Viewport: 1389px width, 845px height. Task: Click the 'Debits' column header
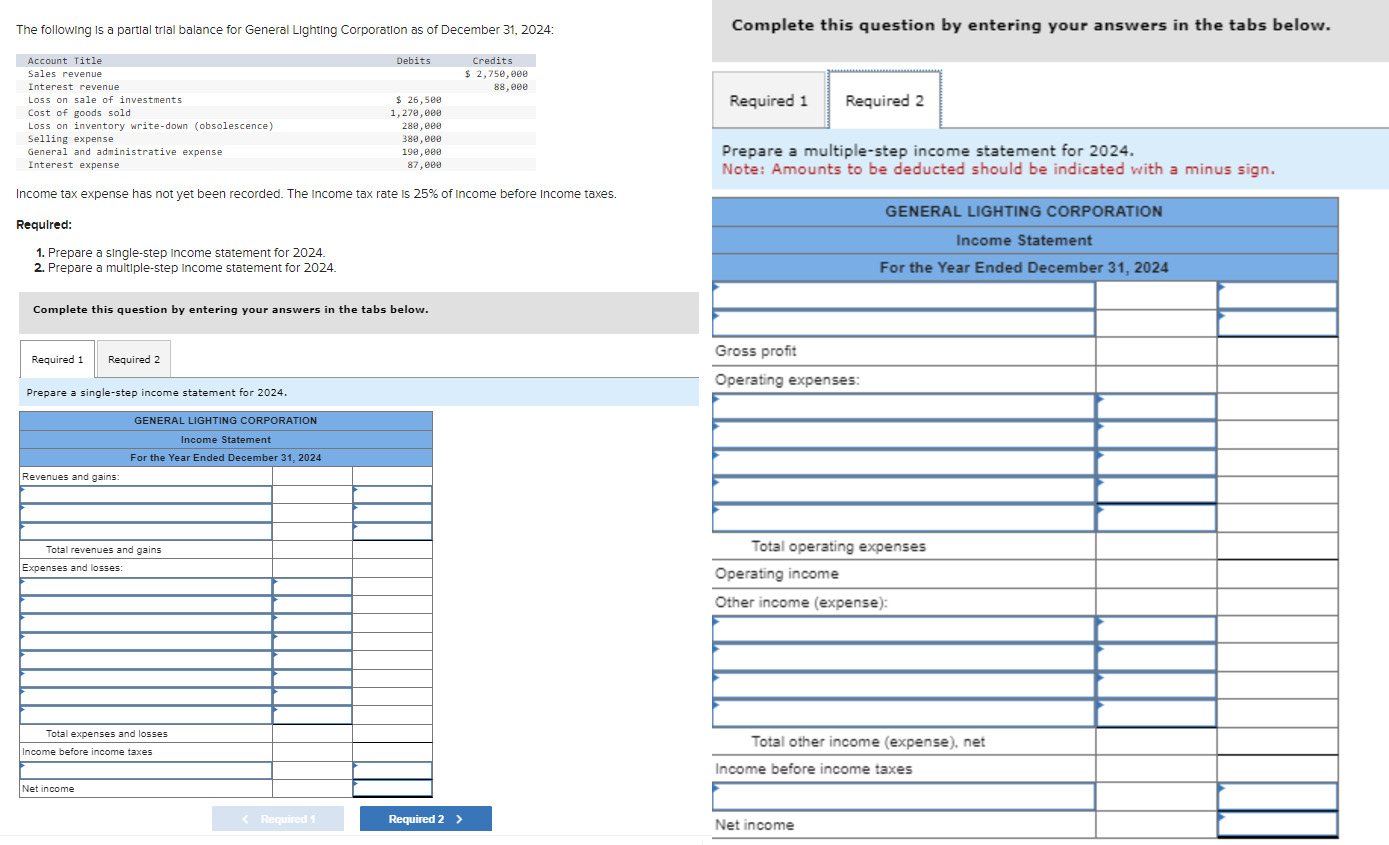coord(414,61)
